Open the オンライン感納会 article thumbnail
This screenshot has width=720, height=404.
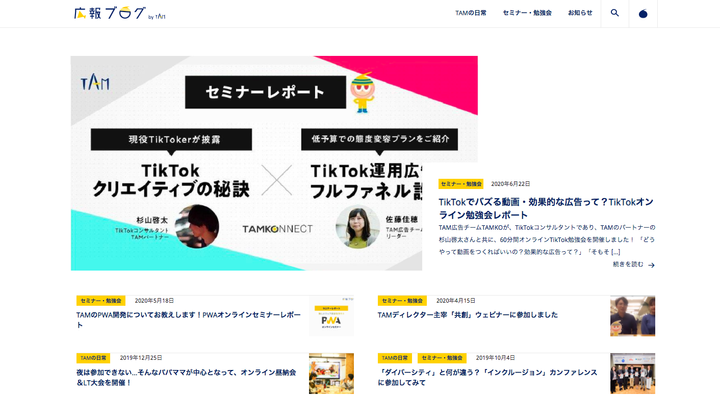pos(331,373)
